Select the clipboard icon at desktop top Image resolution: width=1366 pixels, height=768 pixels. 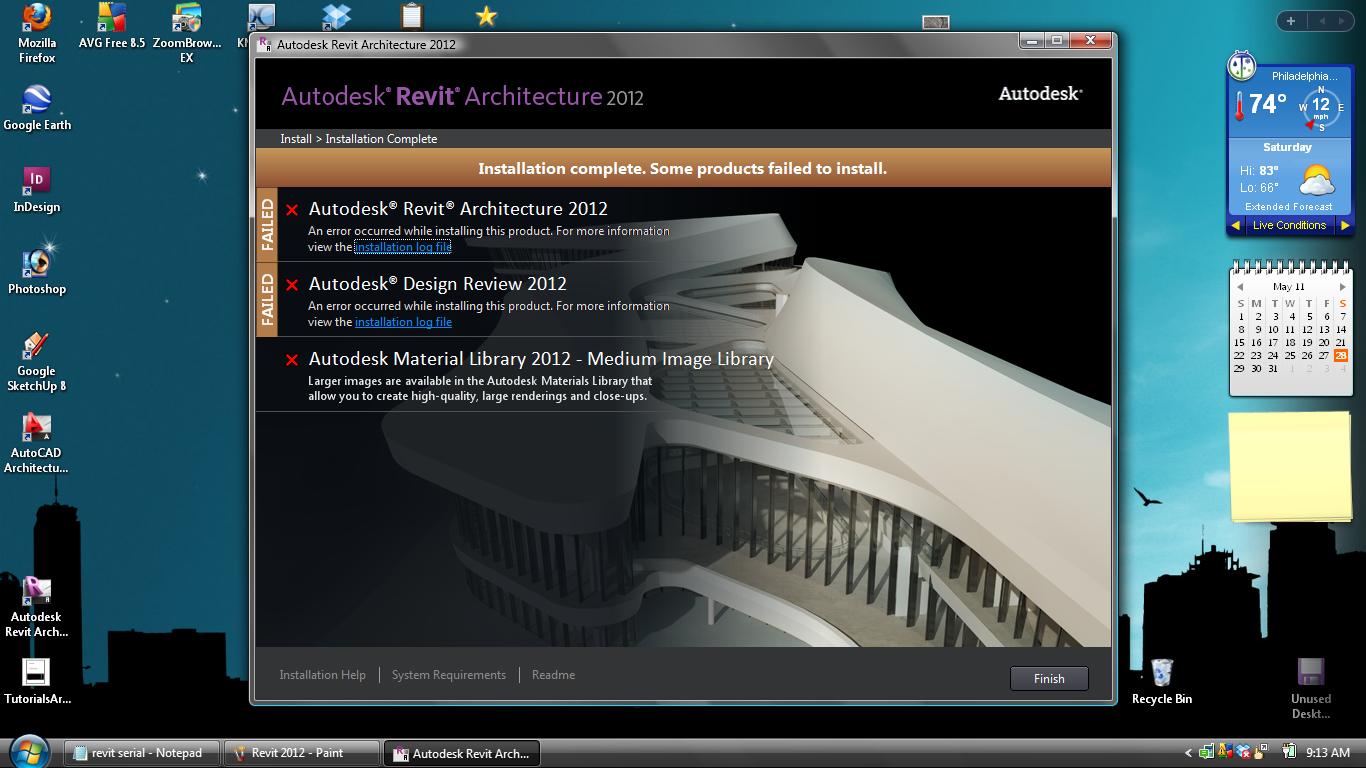point(411,16)
